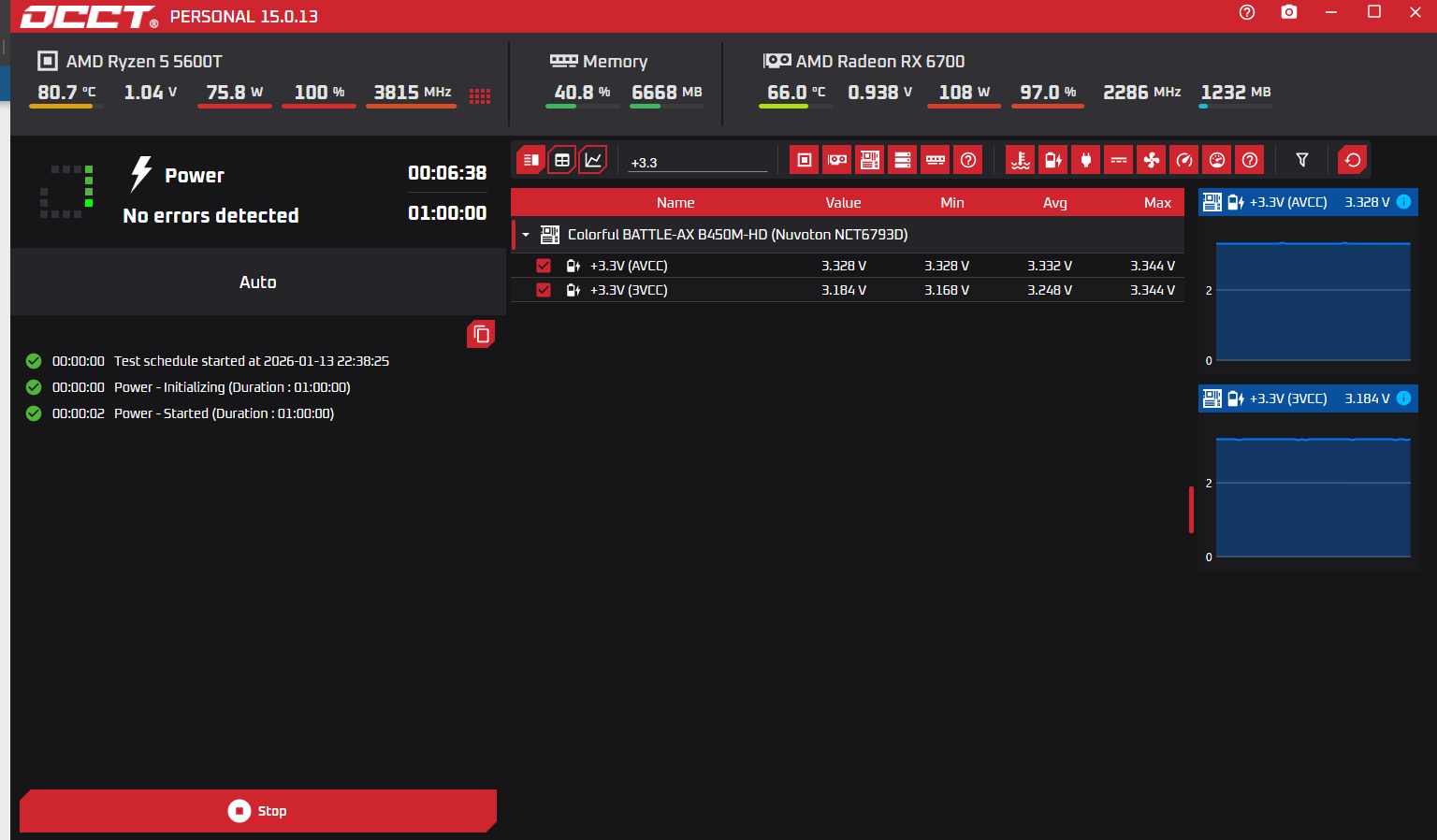Select the +3.3V (AVCC) row name

point(629,266)
